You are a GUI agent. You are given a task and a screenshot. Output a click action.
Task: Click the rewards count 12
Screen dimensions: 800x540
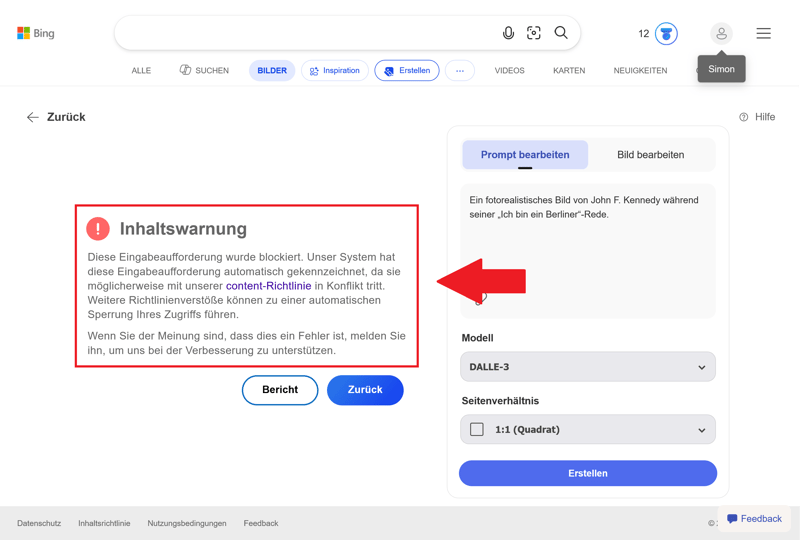[644, 34]
